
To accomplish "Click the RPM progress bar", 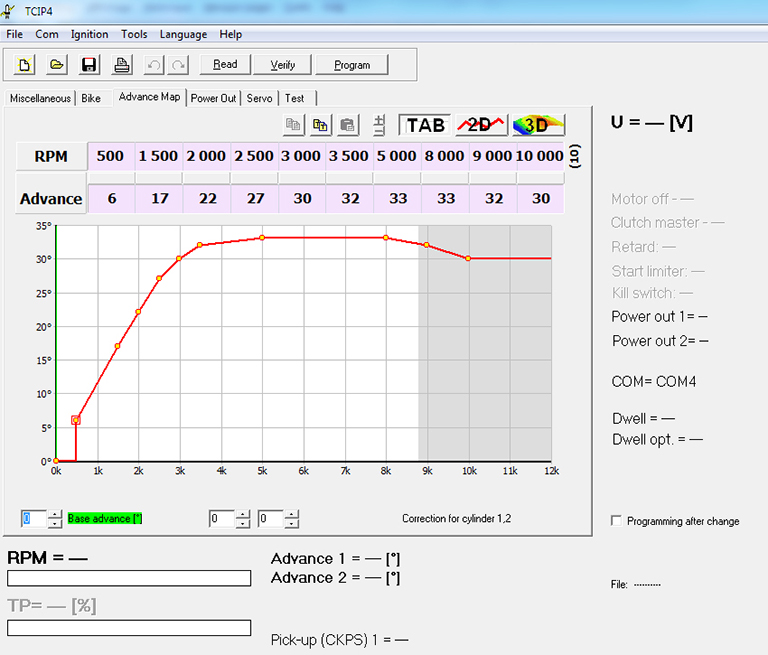I will tap(129, 578).
